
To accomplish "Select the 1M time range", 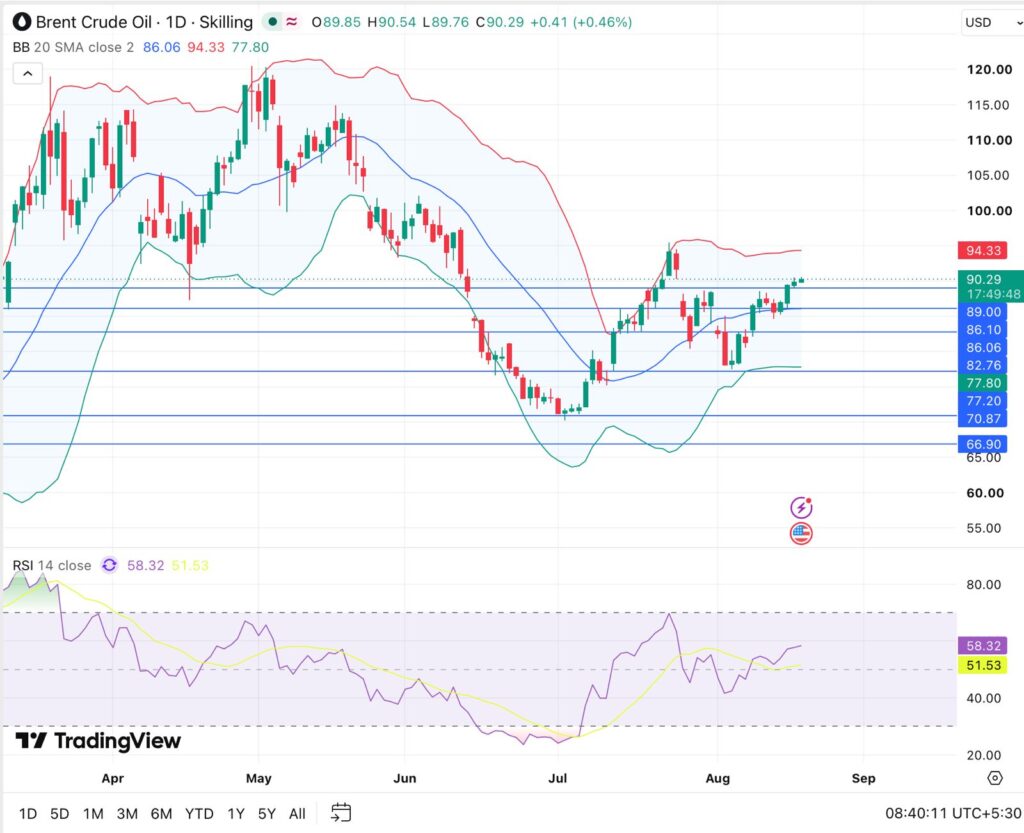I will [93, 813].
